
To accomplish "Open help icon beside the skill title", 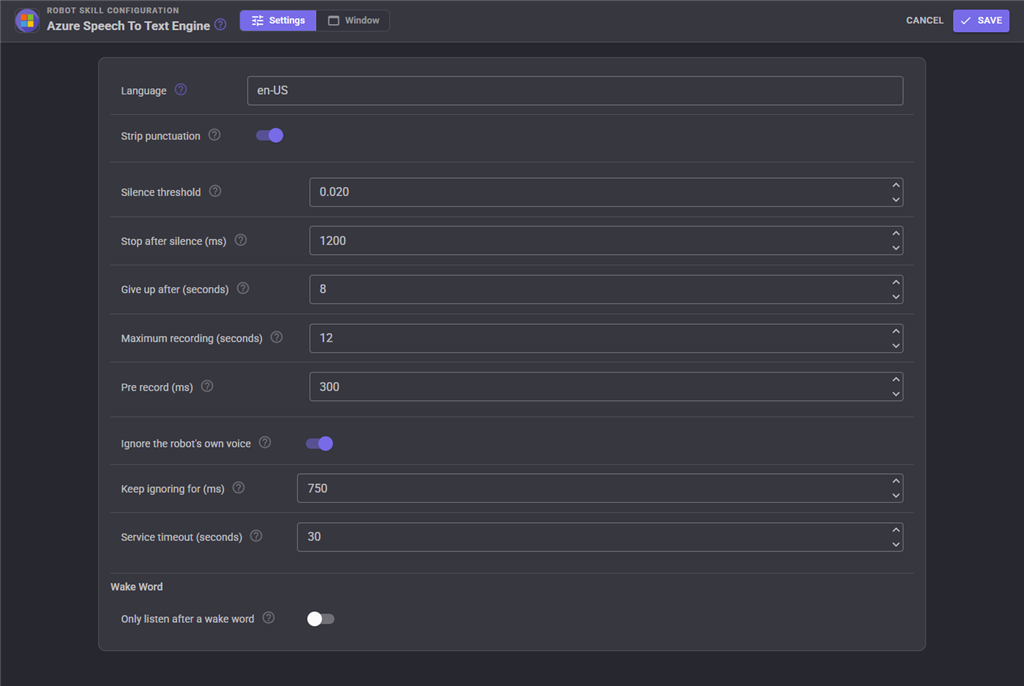I will click(x=221, y=25).
